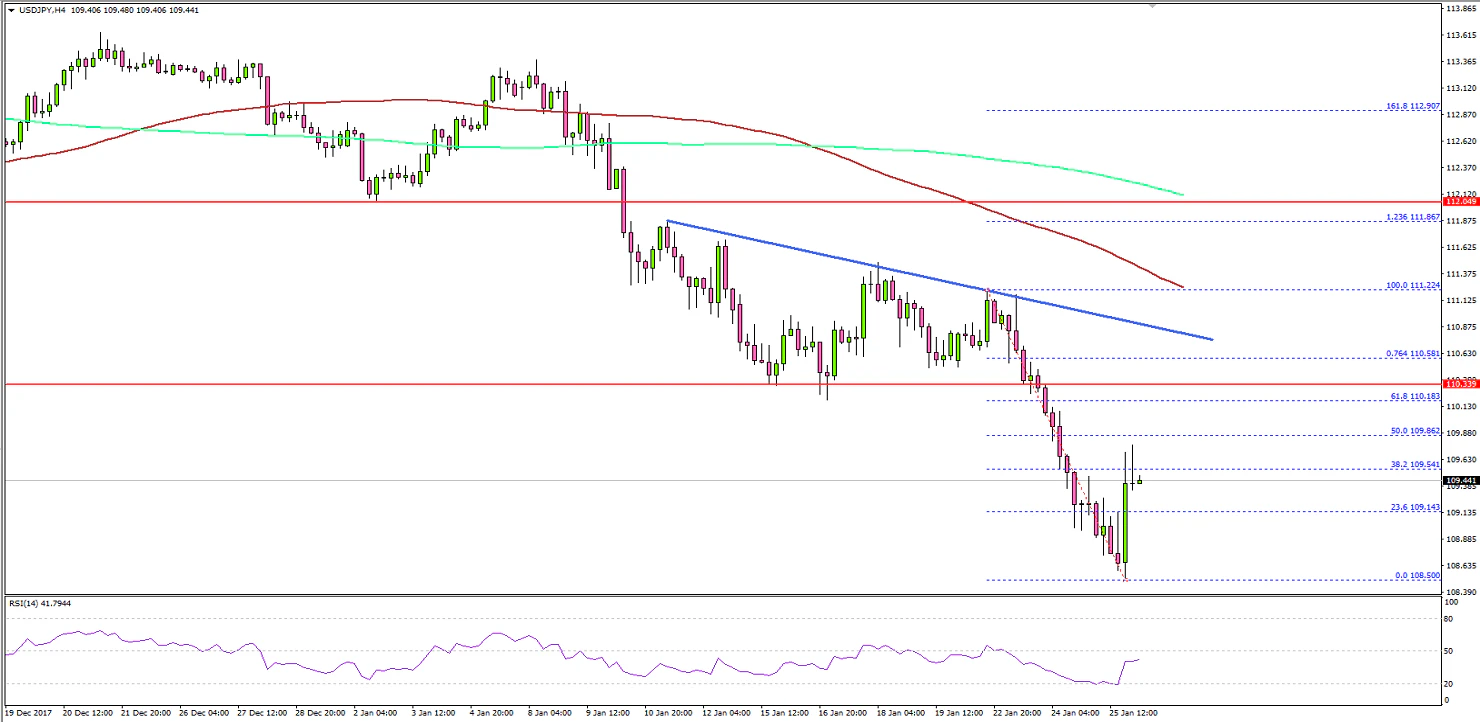Click the RSI scale value 20
1480x722 pixels.
coord(1450,684)
